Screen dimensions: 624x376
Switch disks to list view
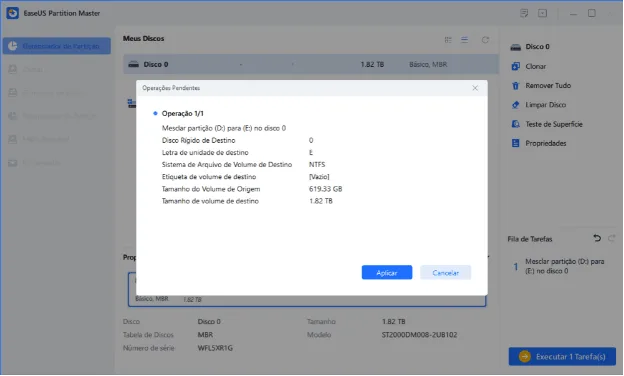click(464, 40)
